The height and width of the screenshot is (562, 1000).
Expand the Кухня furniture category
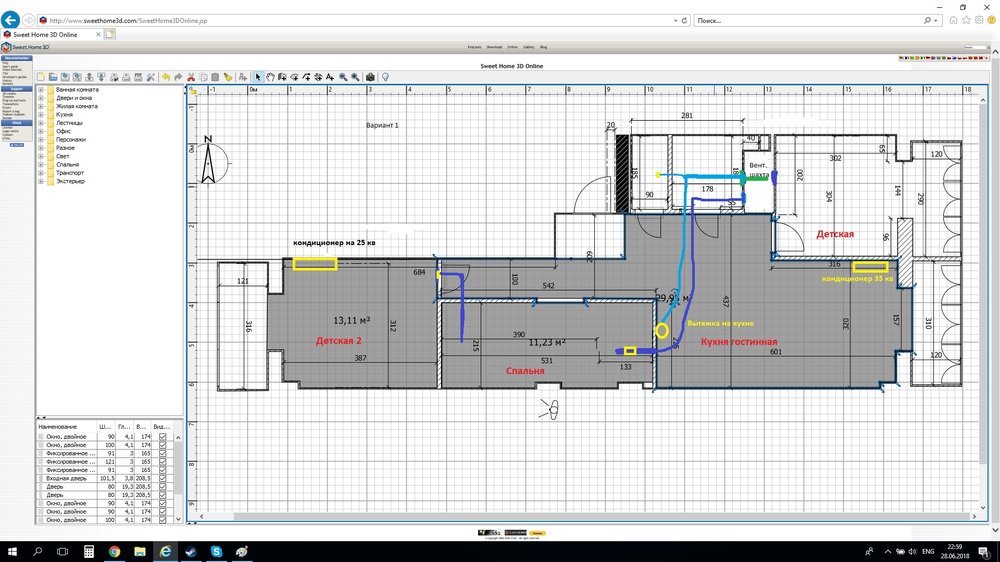[41, 115]
